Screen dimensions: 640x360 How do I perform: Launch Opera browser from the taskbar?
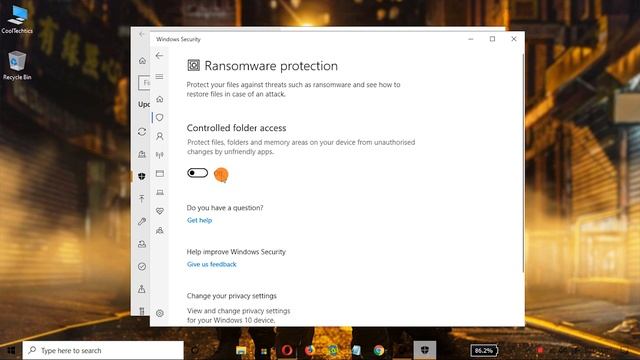tap(287, 350)
